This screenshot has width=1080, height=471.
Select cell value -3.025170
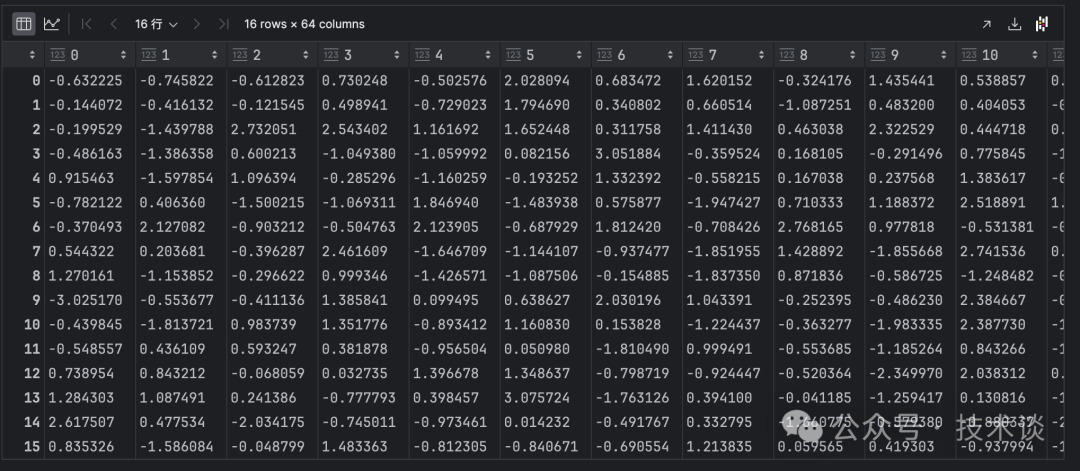(x=85, y=300)
